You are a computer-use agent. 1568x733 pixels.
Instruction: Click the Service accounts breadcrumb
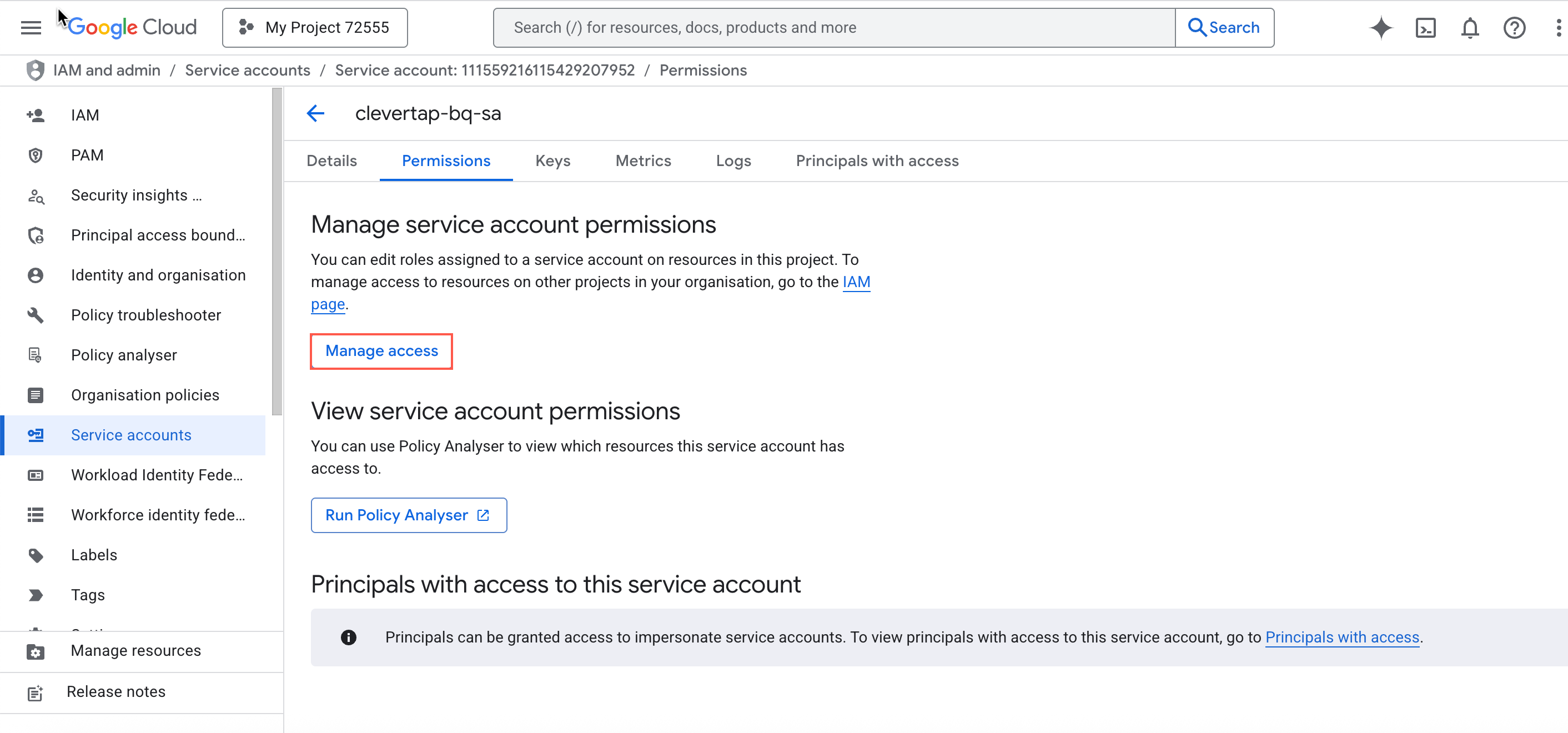pos(247,70)
